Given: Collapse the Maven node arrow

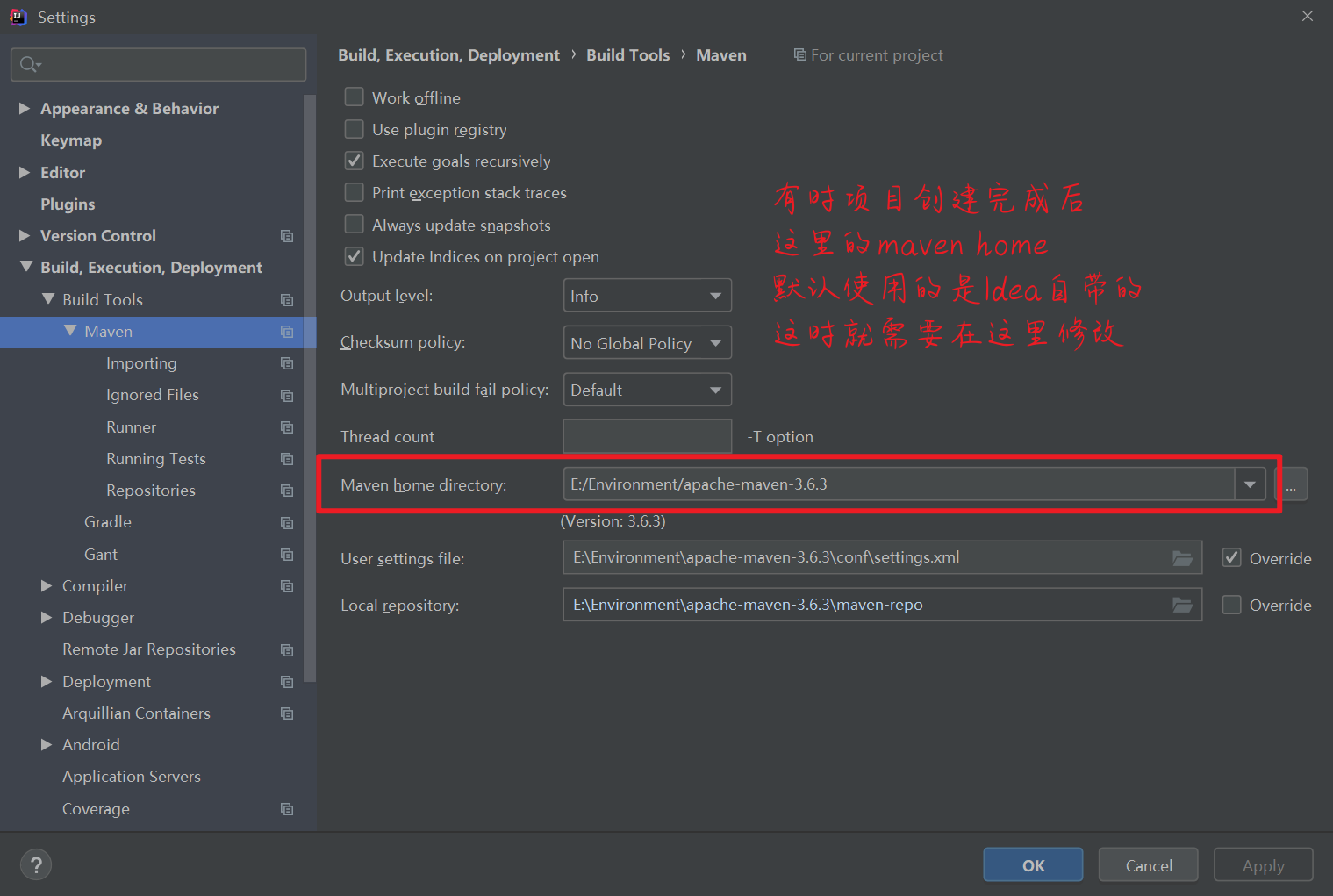Looking at the screenshot, I should coord(70,331).
